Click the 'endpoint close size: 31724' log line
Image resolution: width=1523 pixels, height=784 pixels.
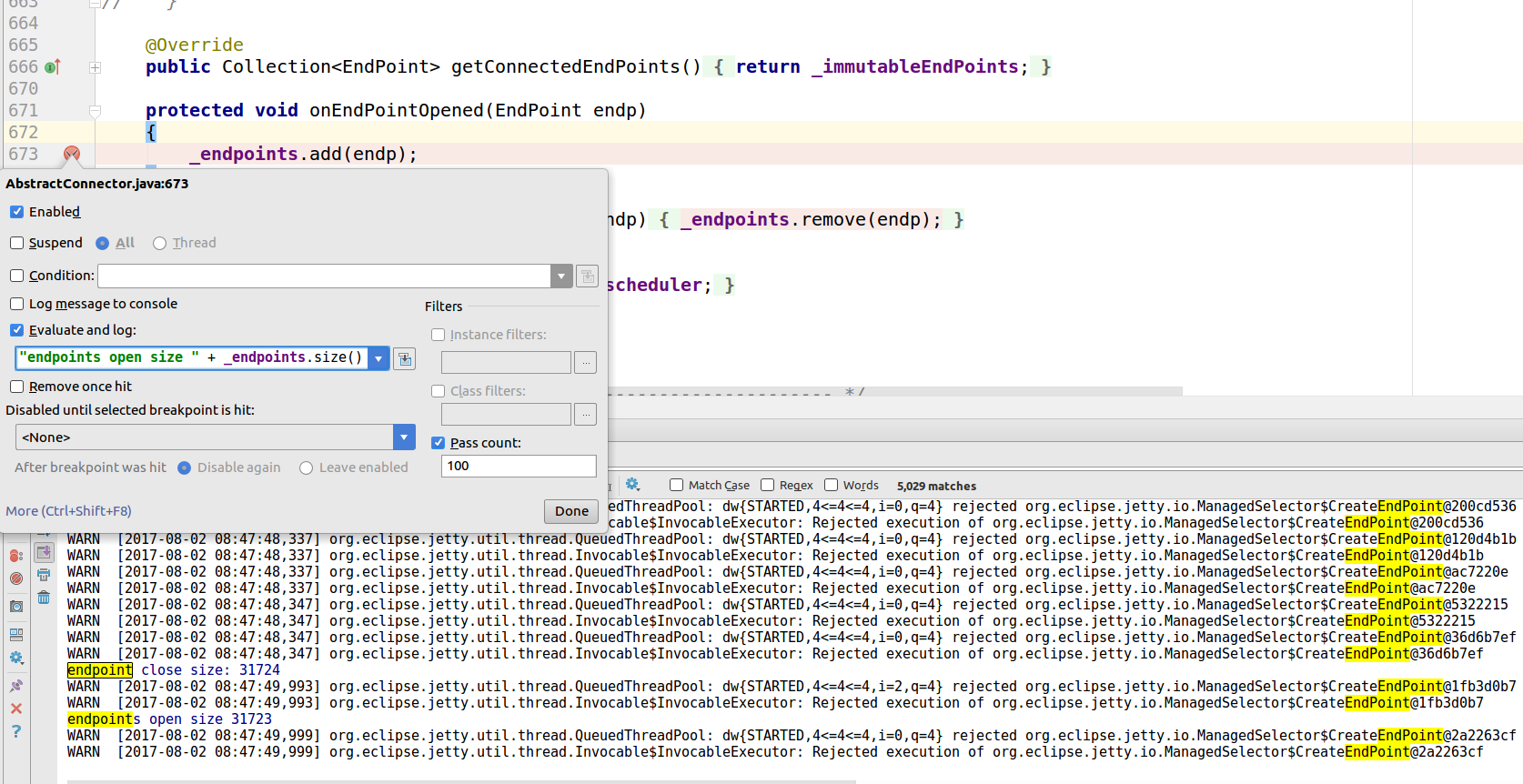point(174,670)
